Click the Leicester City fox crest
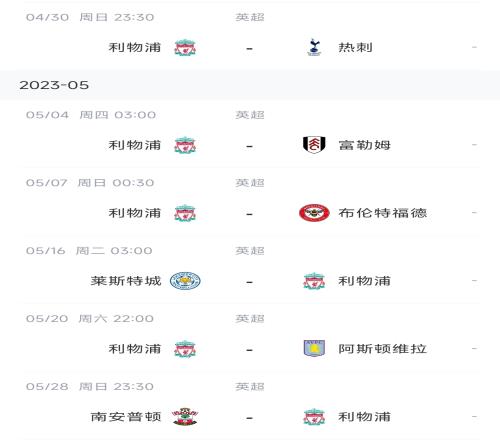The image size is (500, 440). [185, 281]
